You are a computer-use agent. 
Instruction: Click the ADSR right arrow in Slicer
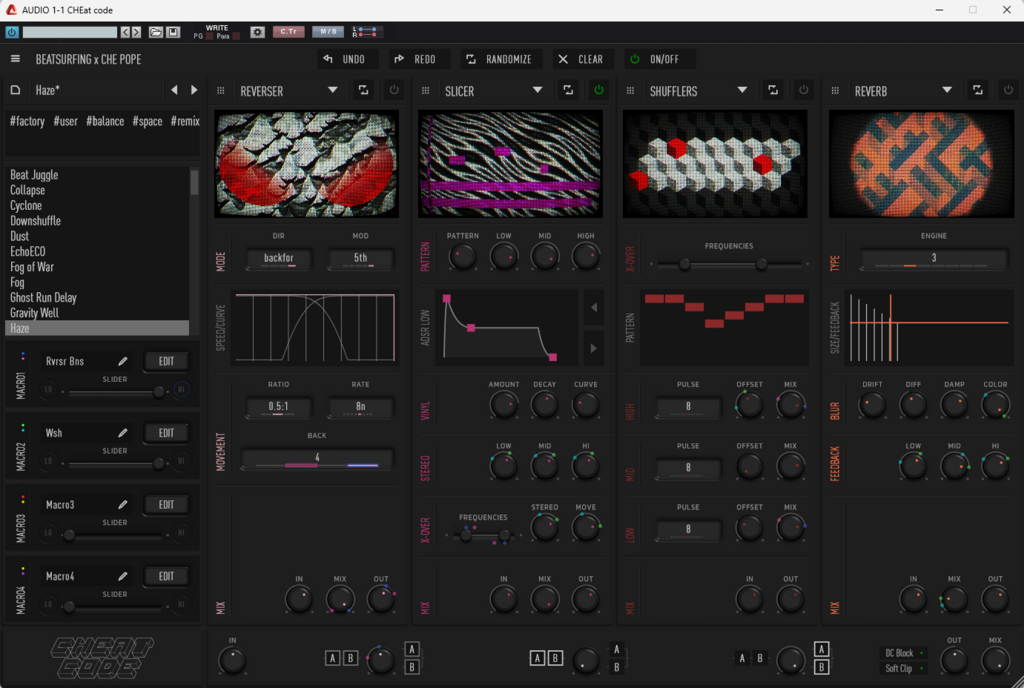pyautogui.click(x=594, y=348)
